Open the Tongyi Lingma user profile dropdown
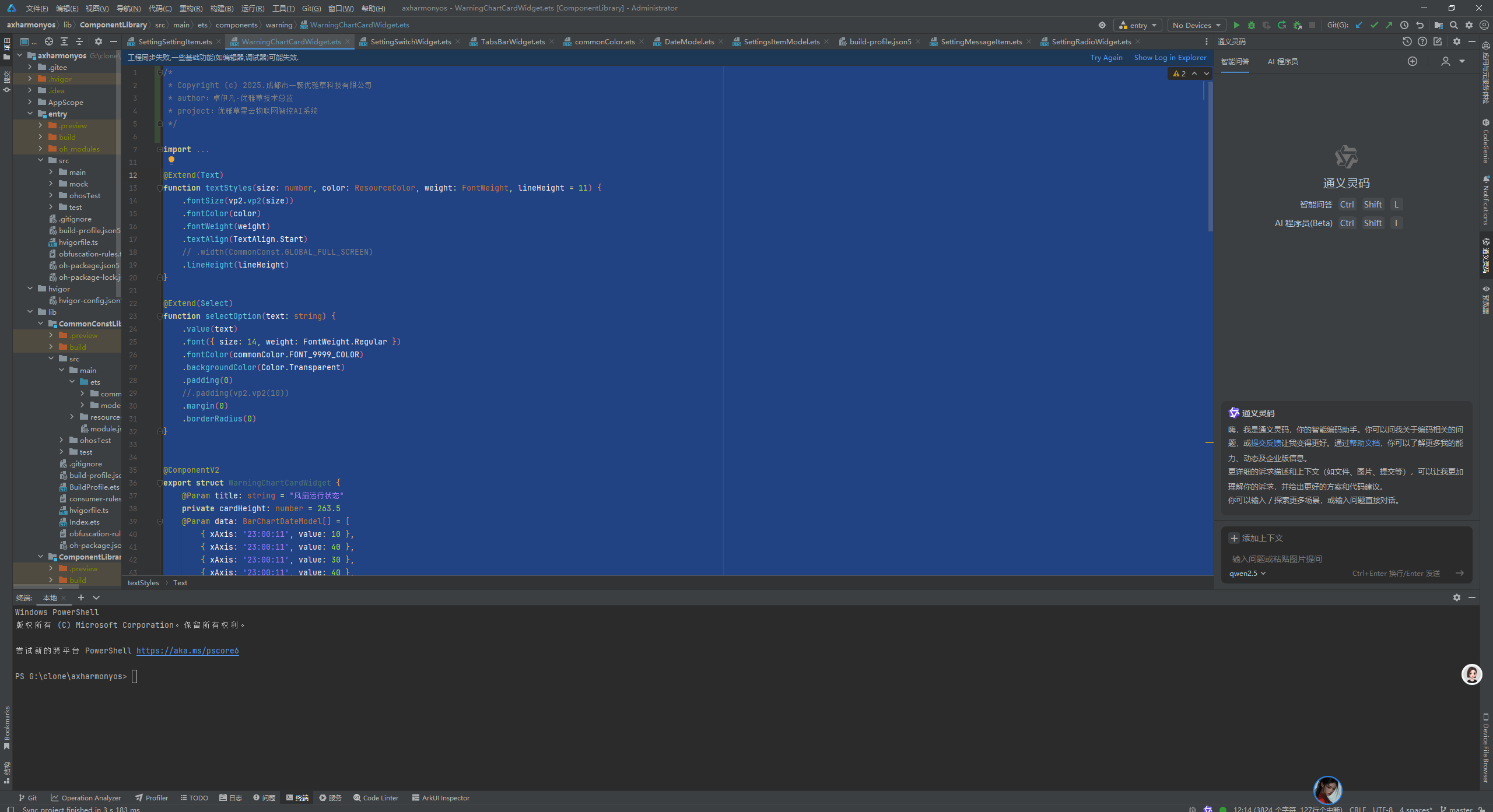Viewport: 1493px width, 812px height. [1453, 61]
